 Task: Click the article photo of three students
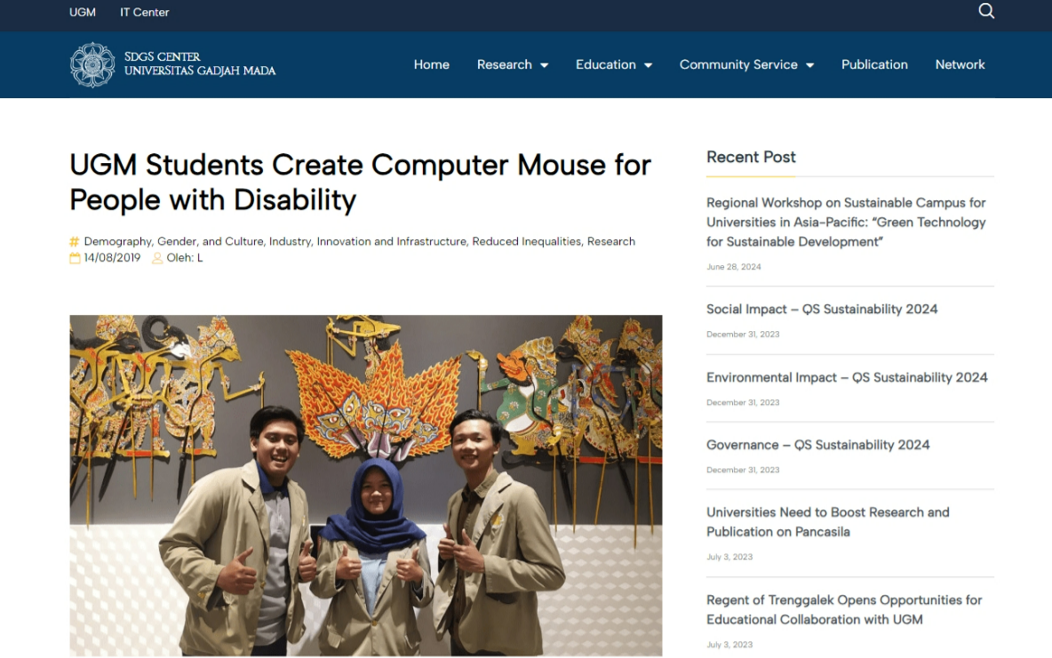tap(365, 485)
